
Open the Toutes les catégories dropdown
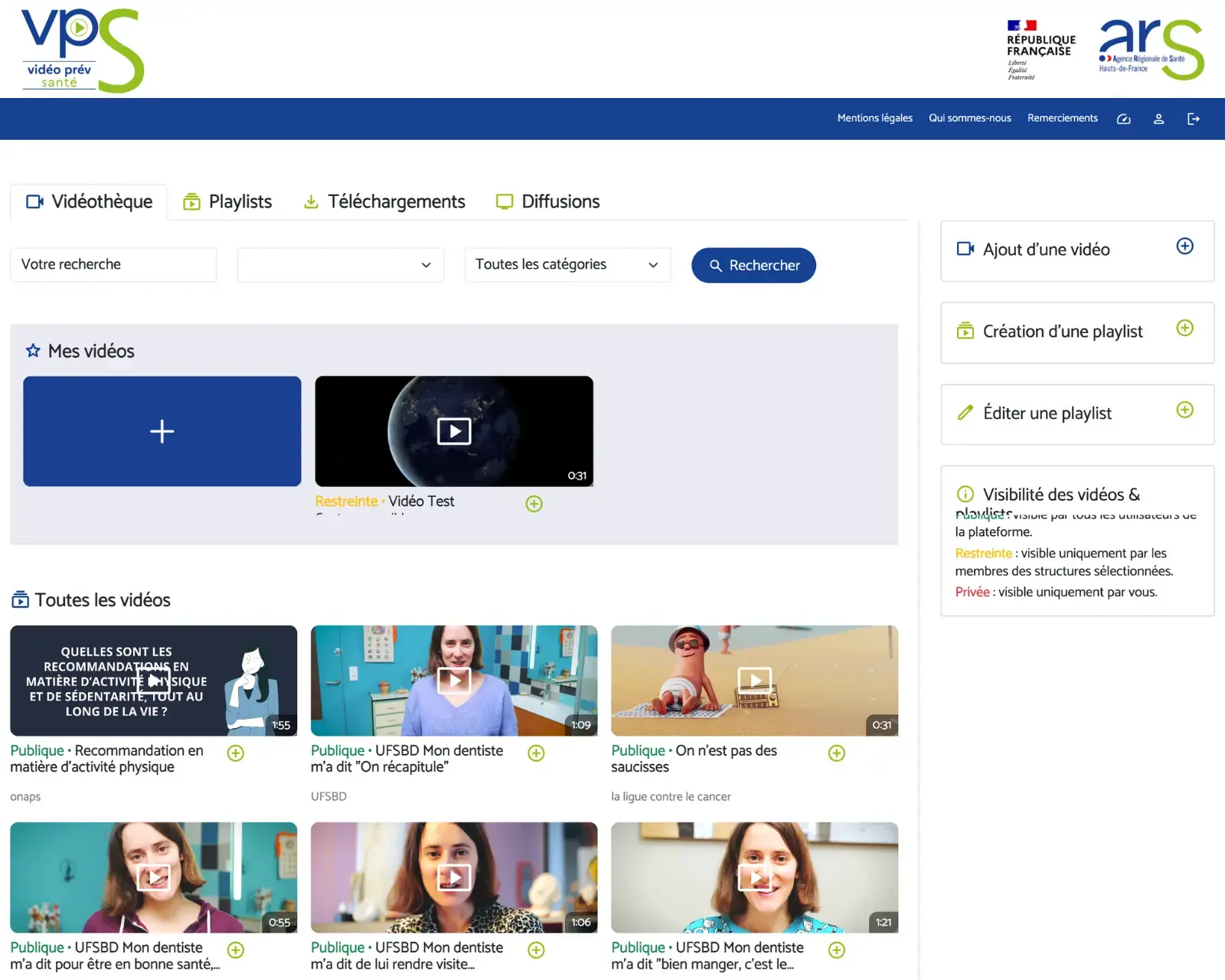pyautogui.click(x=567, y=265)
